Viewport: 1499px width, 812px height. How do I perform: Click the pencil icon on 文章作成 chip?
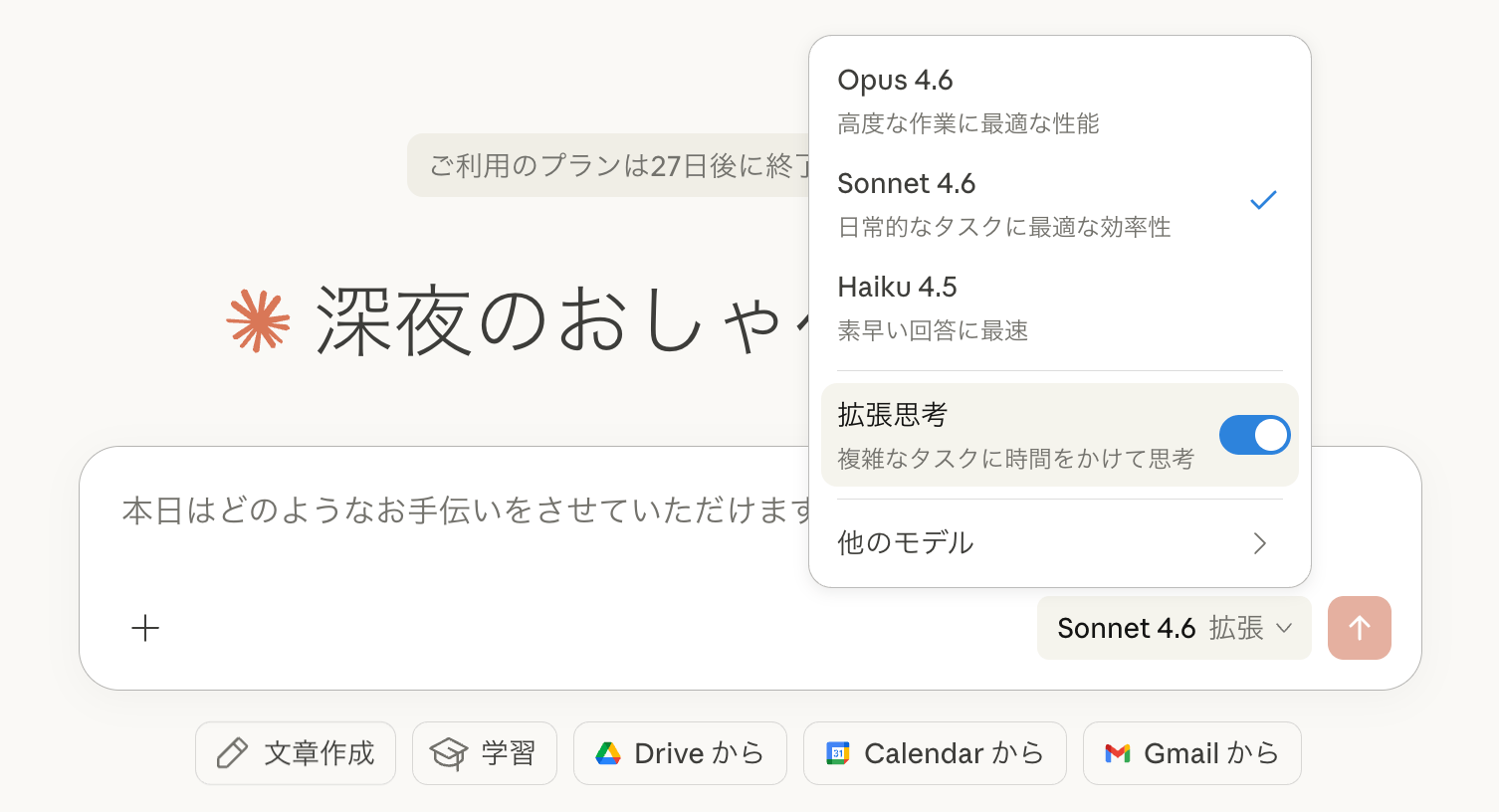point(231,753)
